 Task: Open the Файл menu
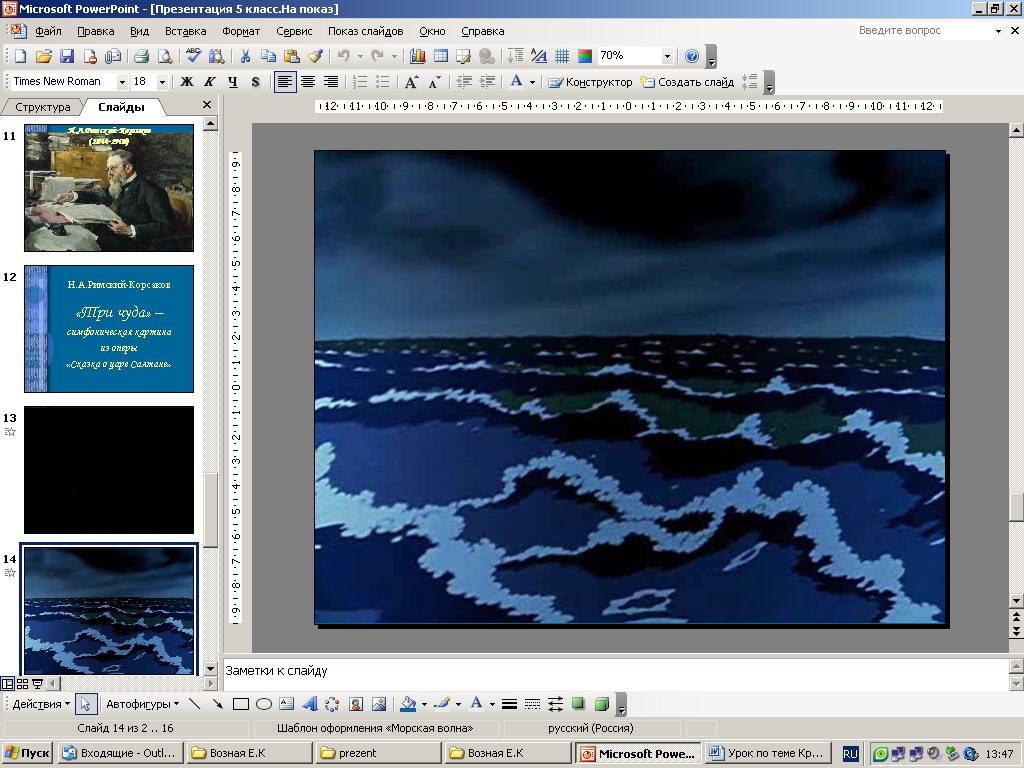[x=48, y=31]
